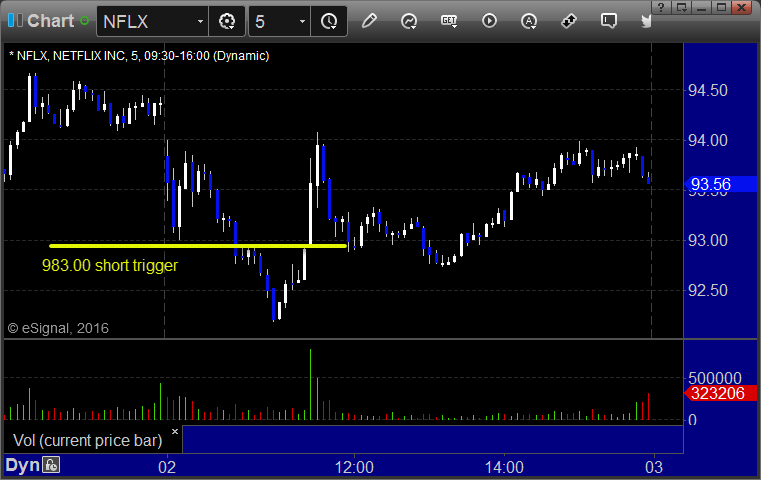Click the 500000 volume axis label
761x480 pixels.
[x=715, y=378]
